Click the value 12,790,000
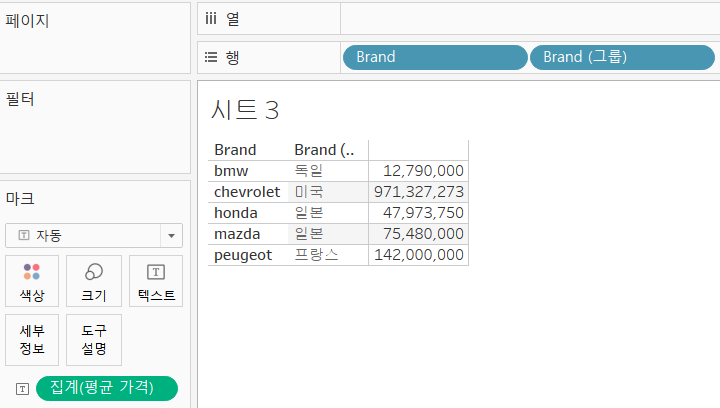This screenshot has width=720, height=408. [423, 171]
